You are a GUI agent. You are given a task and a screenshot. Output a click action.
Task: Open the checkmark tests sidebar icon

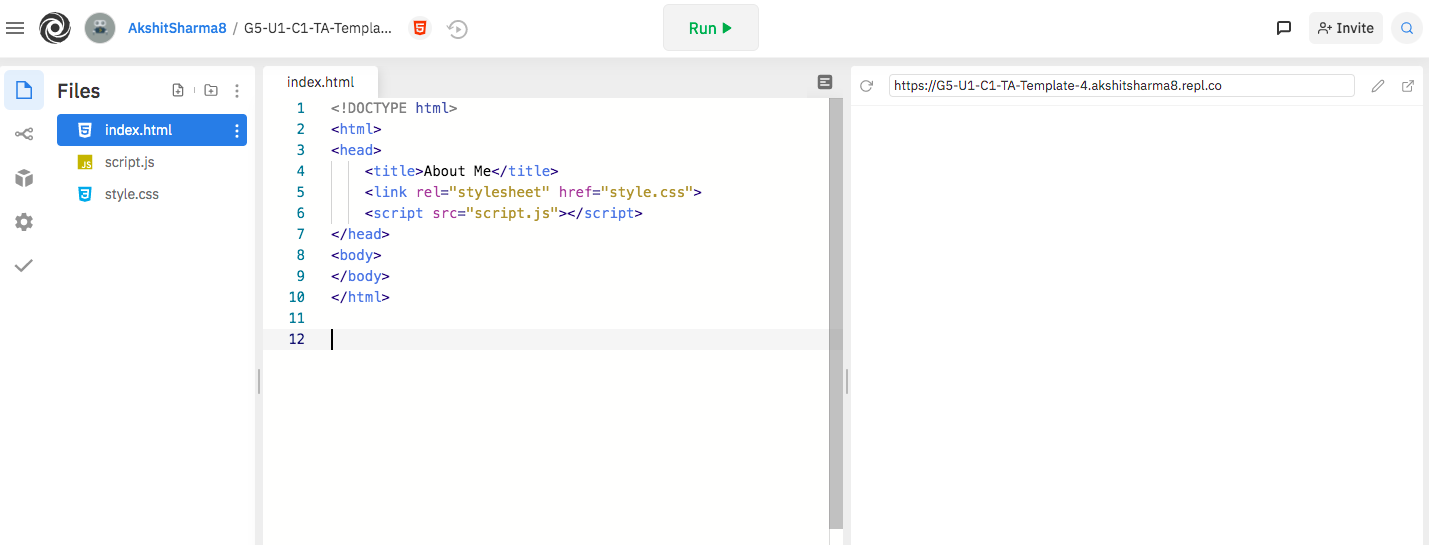[x=24, y=266]
